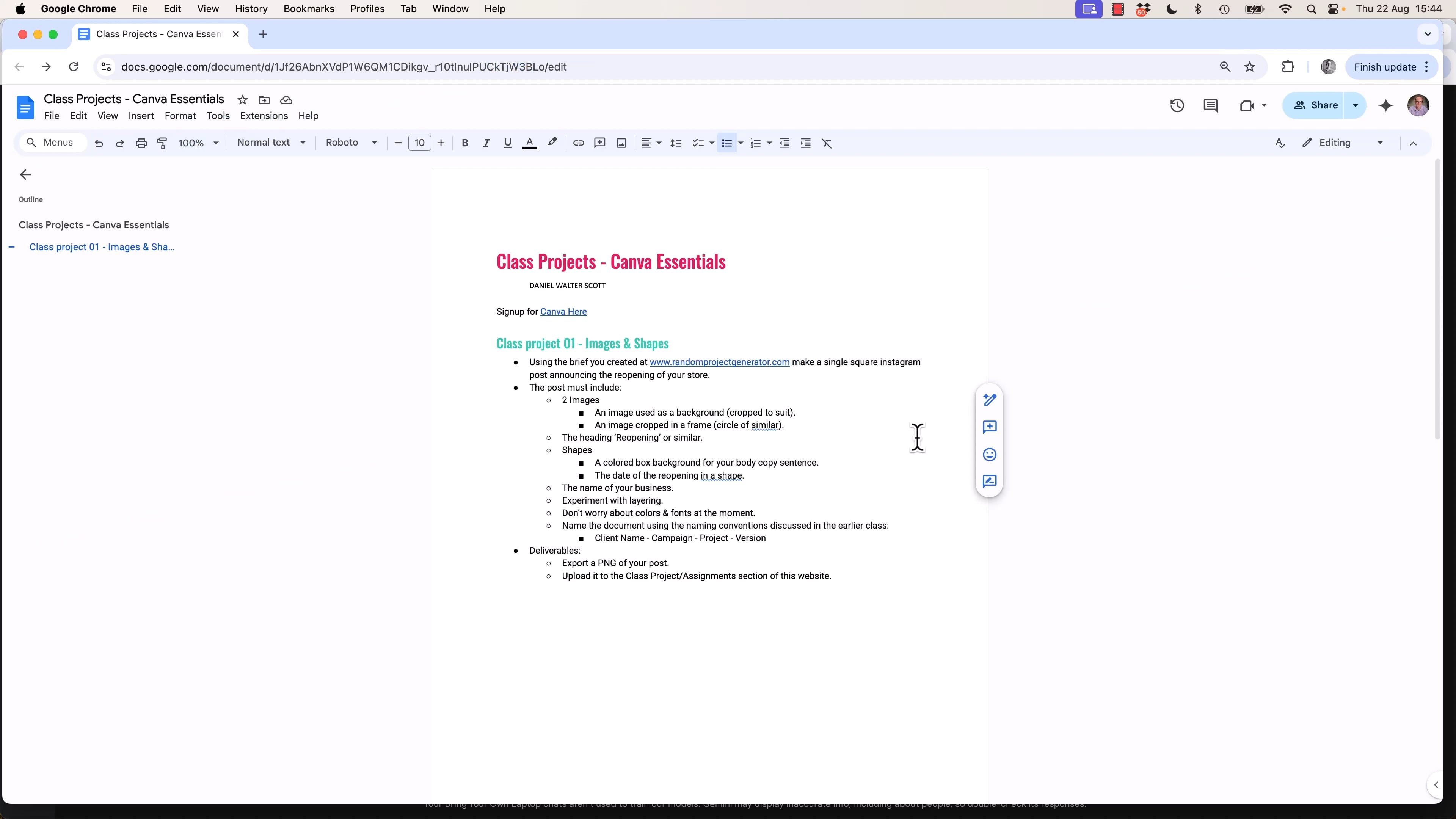Star the Class Projects document
The height and width of the screenshot is (819, 1456).
click(243, 100)
